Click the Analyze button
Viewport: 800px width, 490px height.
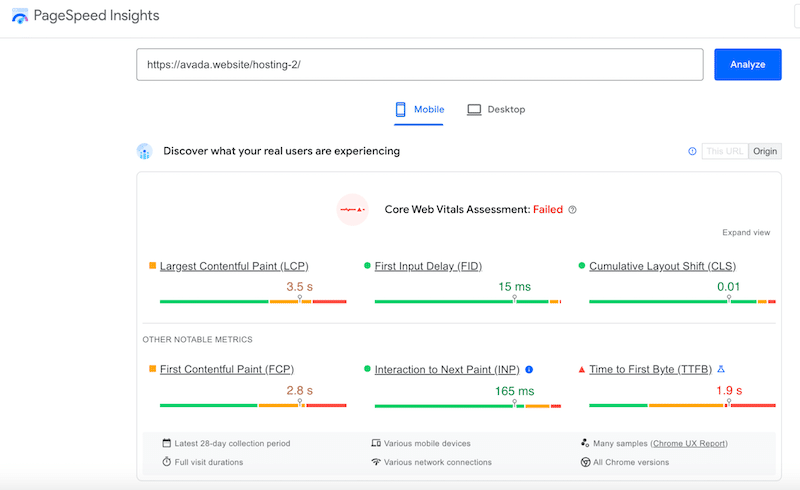747,64
